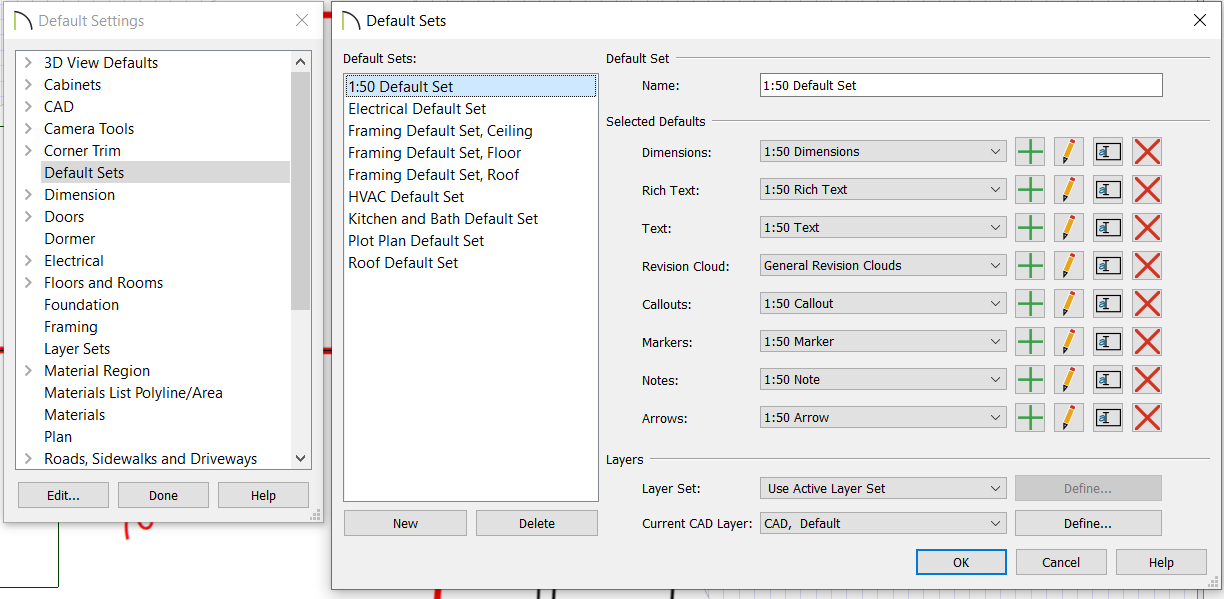This screenshot has width=1224, height=599.
Task: Click the pencil edit icon for Rich Text
Action: coord(1069,190)
